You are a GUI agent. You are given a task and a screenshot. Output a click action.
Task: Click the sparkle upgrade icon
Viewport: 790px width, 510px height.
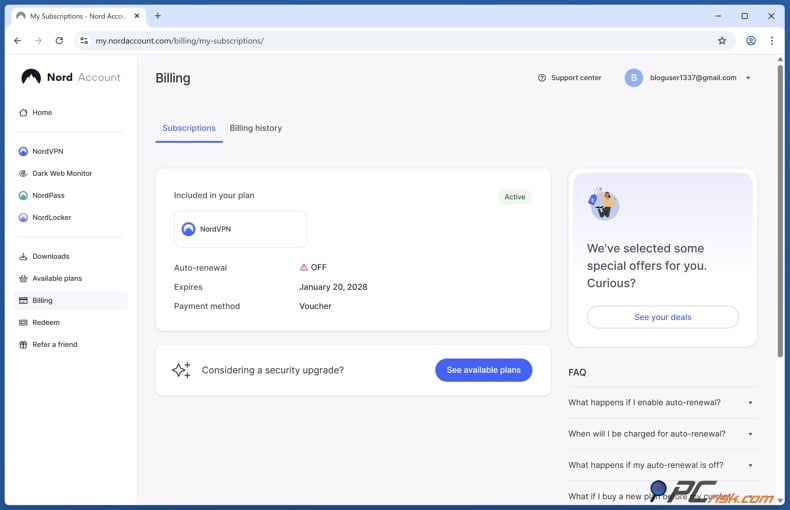pyautogui.click(x=181, y=370)
